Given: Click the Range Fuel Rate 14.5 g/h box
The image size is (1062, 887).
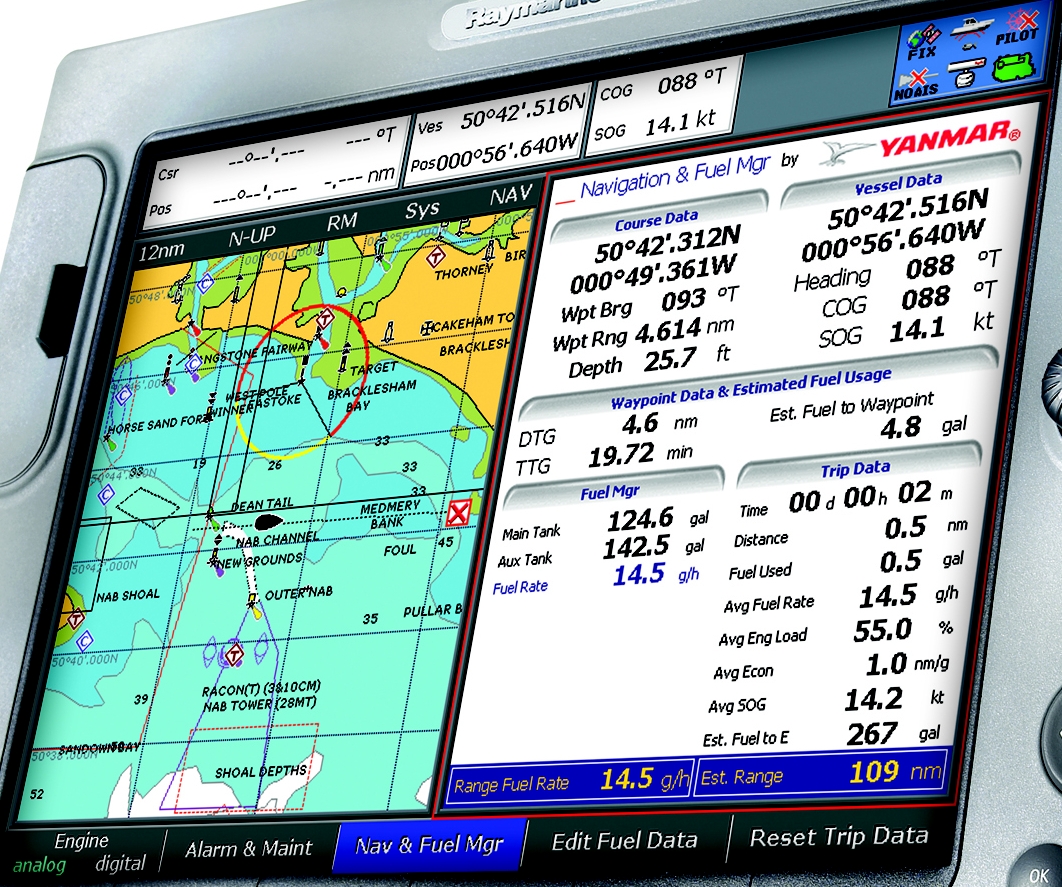Looking at the screenshot, I should coord(570,781).
